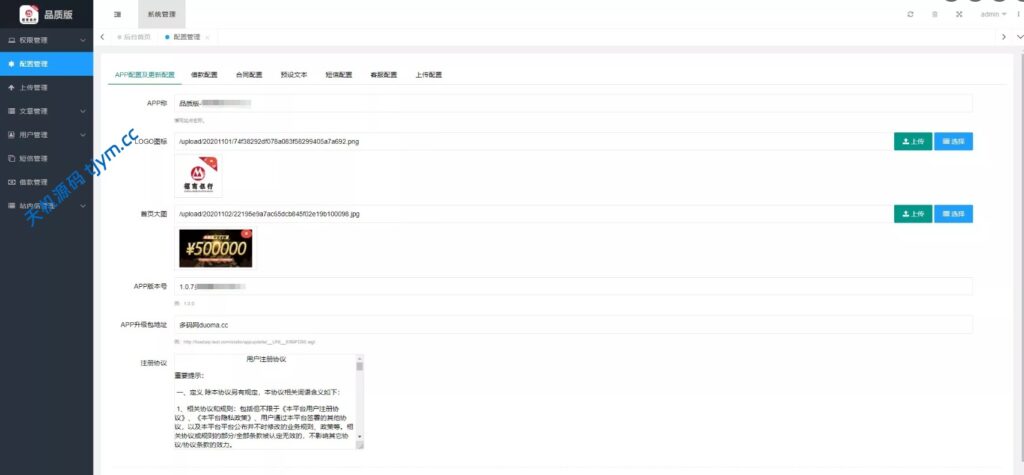Switch to the 借款配置 tab
Screen dimensions: 1024x475
point(204,75)
